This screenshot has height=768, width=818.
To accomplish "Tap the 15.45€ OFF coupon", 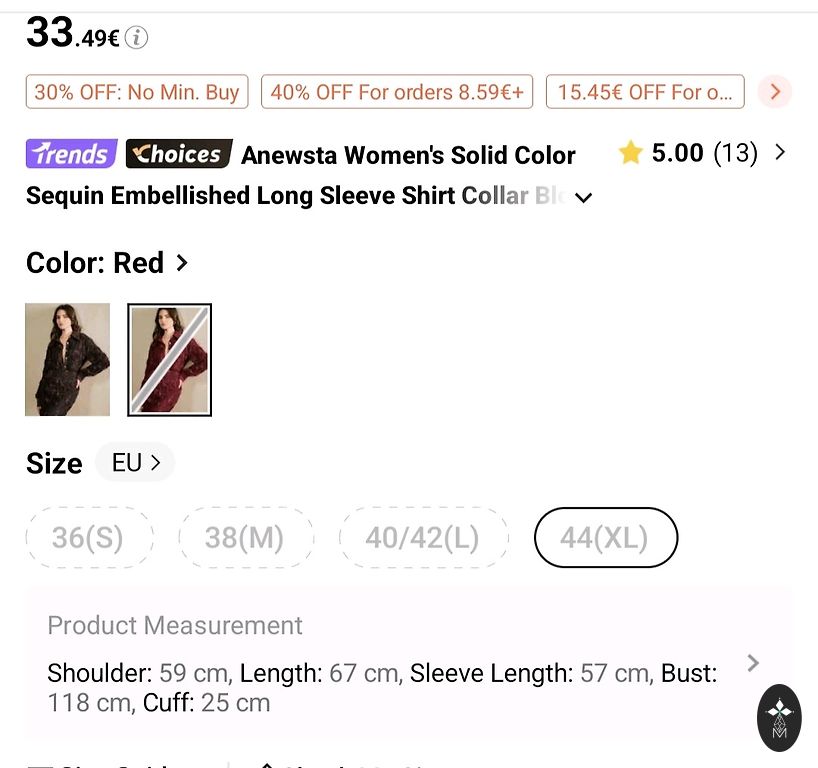I will point(645,92).
